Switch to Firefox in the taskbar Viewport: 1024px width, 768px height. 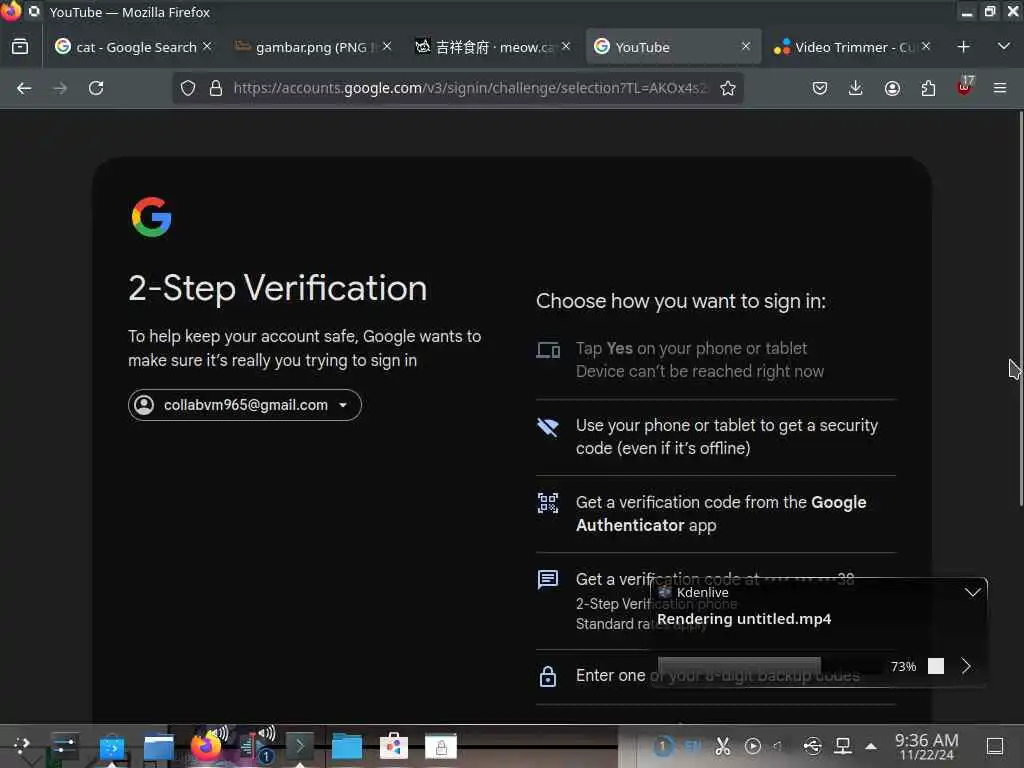(x=206, y=746)
